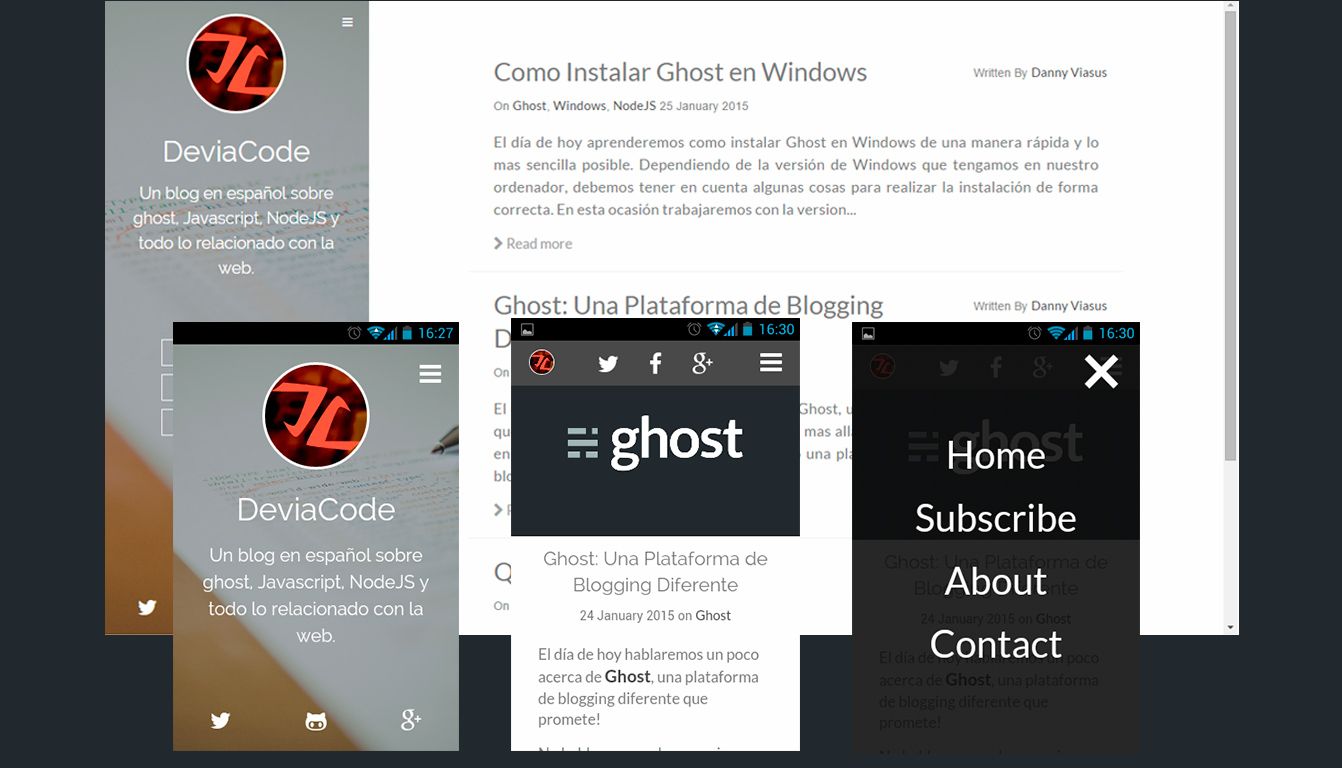
Task: Tap the Wi-Fi icon in the middle phone status bar
Action: tap(716, 329)
